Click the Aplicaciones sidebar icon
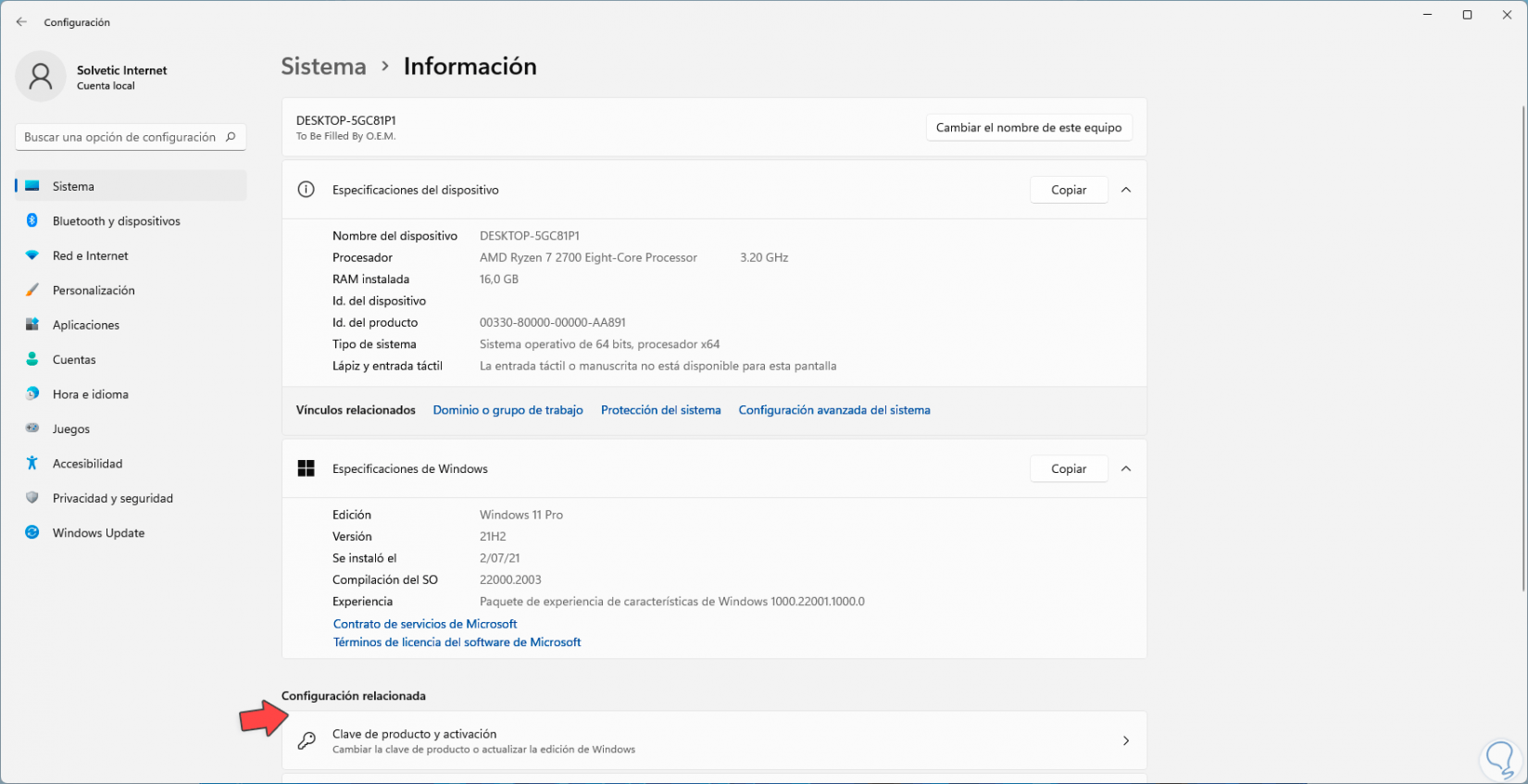 click(32, 325)
